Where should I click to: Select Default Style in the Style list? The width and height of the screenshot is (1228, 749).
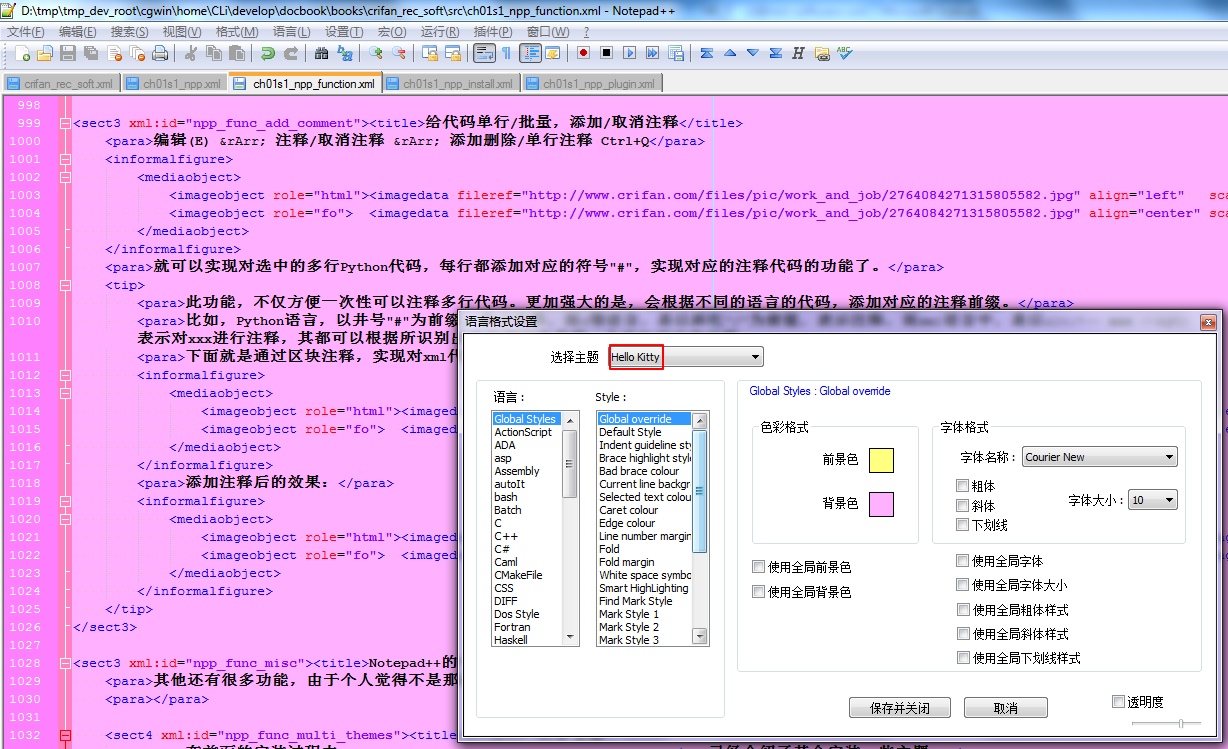click(630, 432)
